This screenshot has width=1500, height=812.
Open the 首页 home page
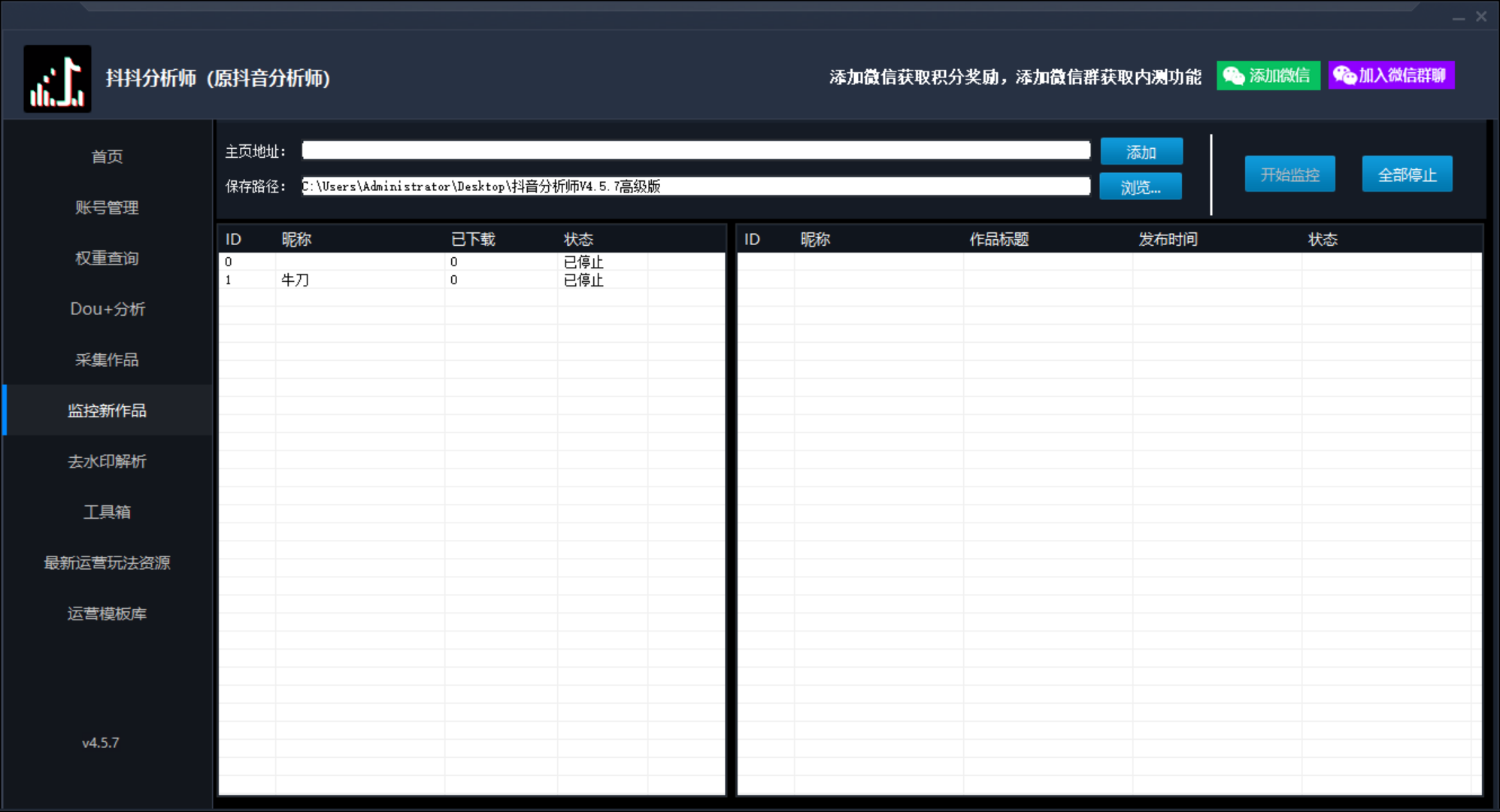pyautogui.click(x=107, y=156)
